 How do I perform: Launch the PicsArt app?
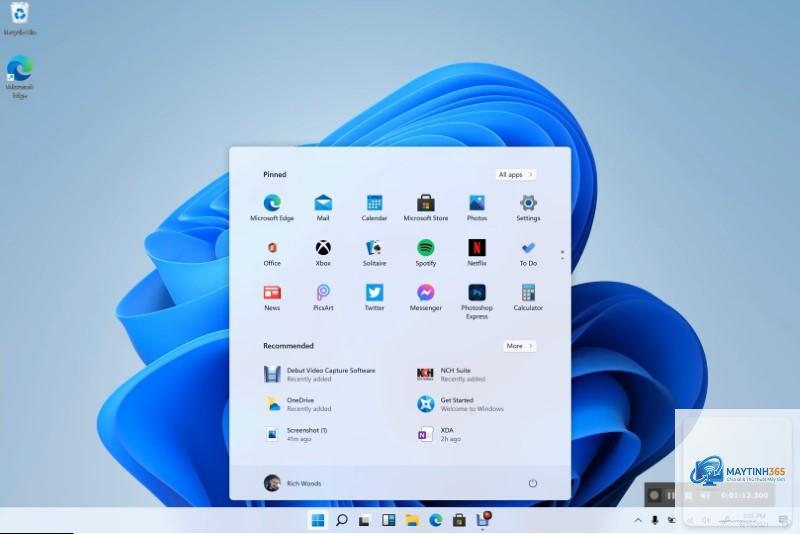click(x=323, y=298)
